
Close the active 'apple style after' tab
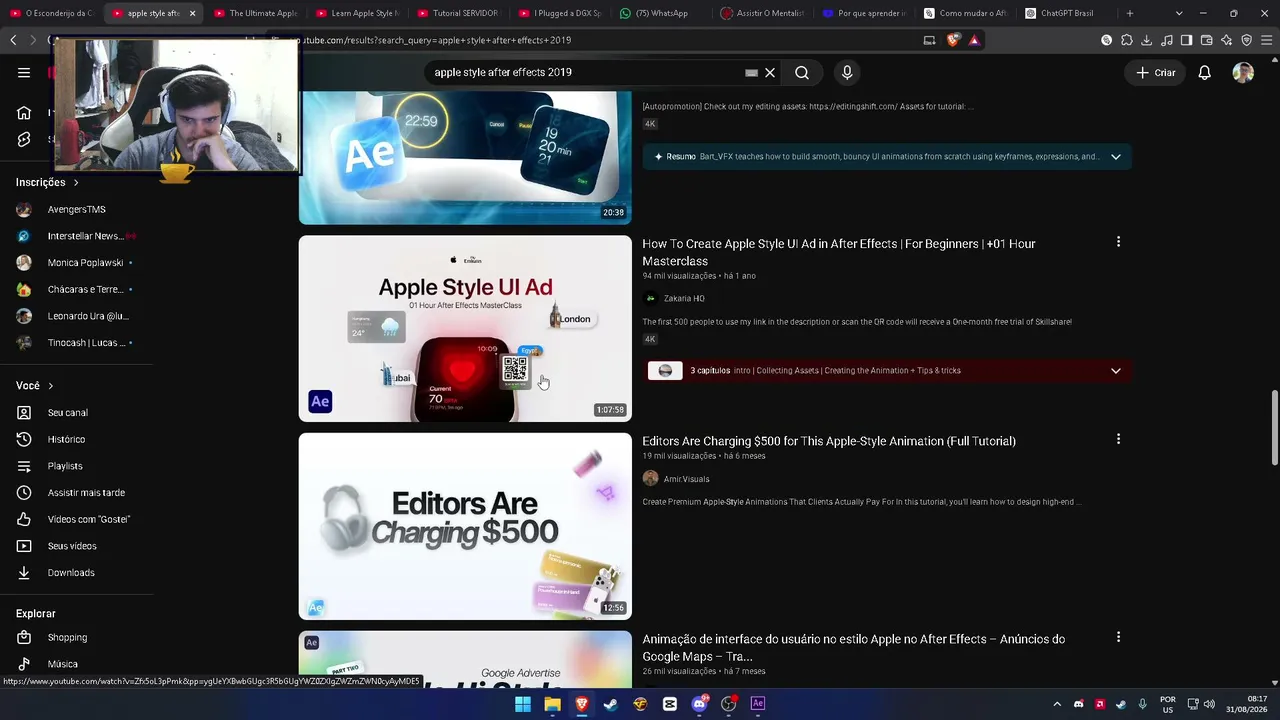tap(192, 13)
